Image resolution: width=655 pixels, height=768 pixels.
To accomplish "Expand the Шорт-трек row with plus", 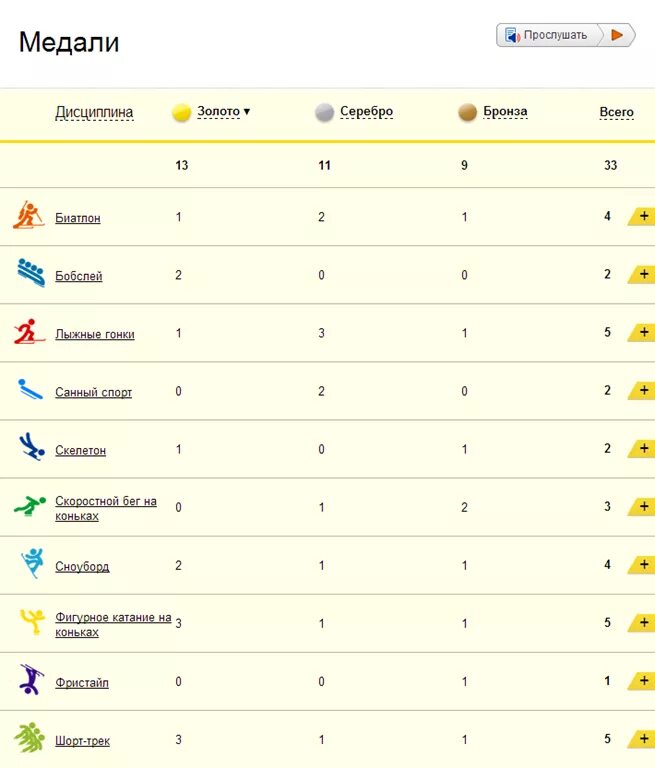I will tap(642, 739).
